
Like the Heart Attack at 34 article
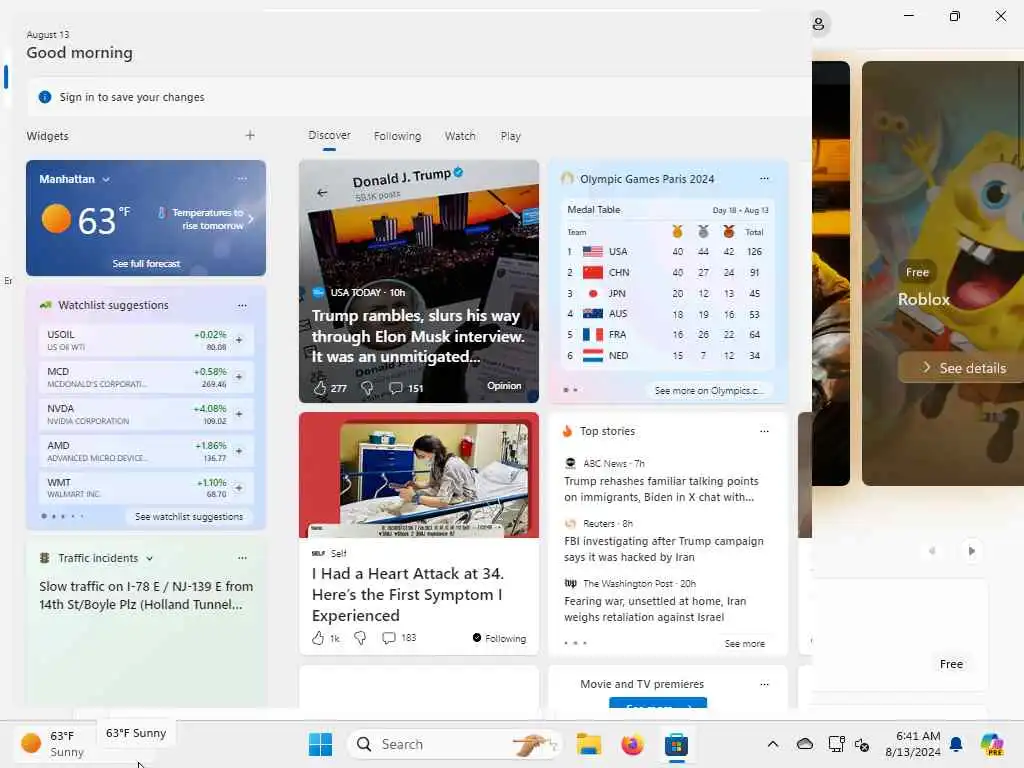[318, 638]
